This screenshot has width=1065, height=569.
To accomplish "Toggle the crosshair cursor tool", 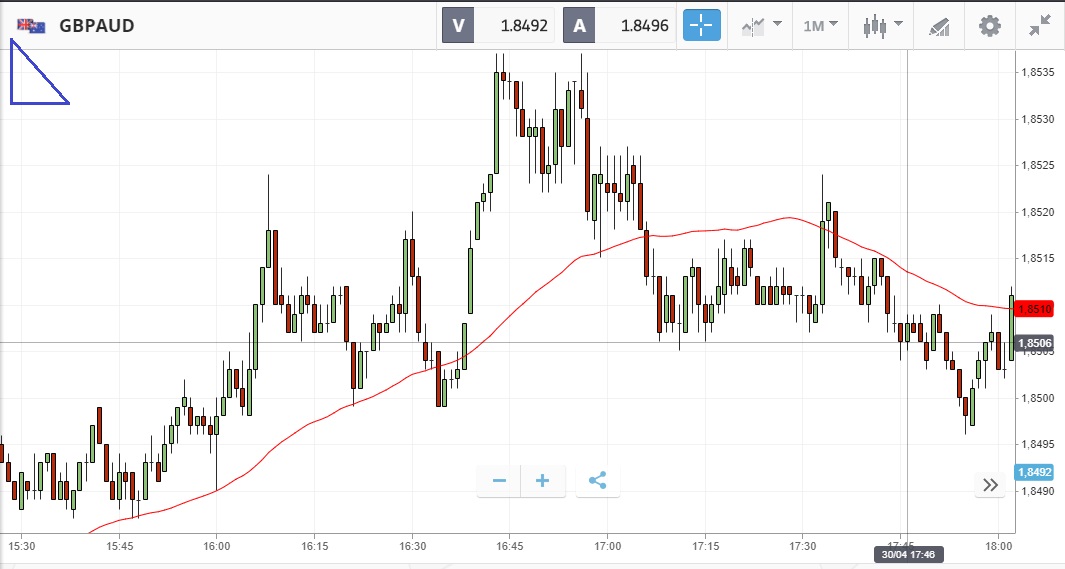I will 702,25.
